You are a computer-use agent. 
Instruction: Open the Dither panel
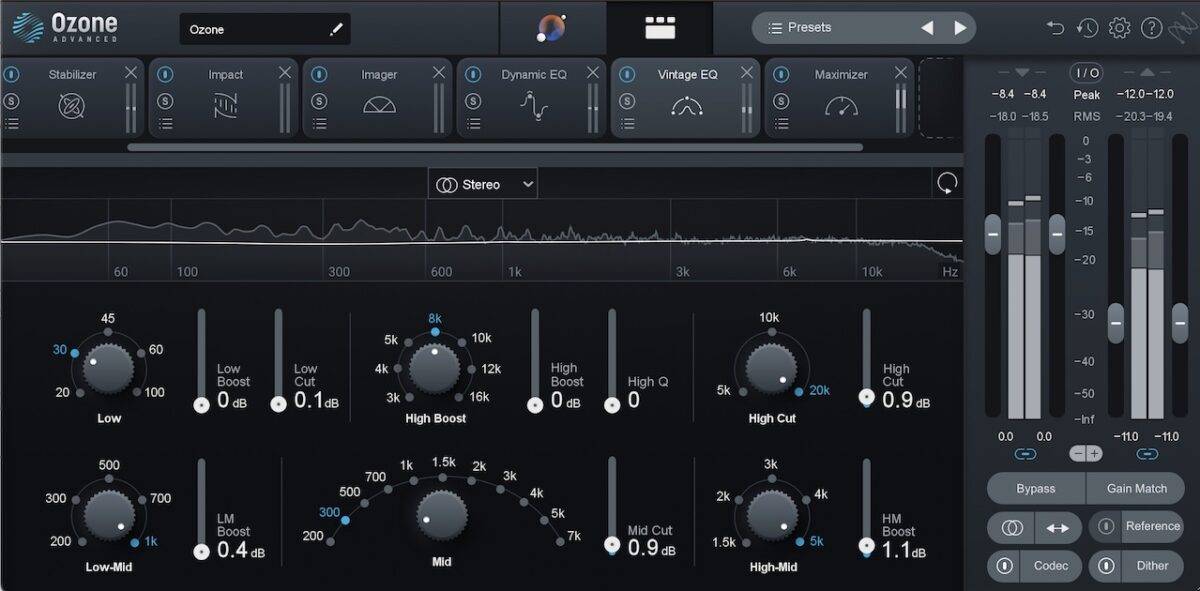click(1152, 566)
